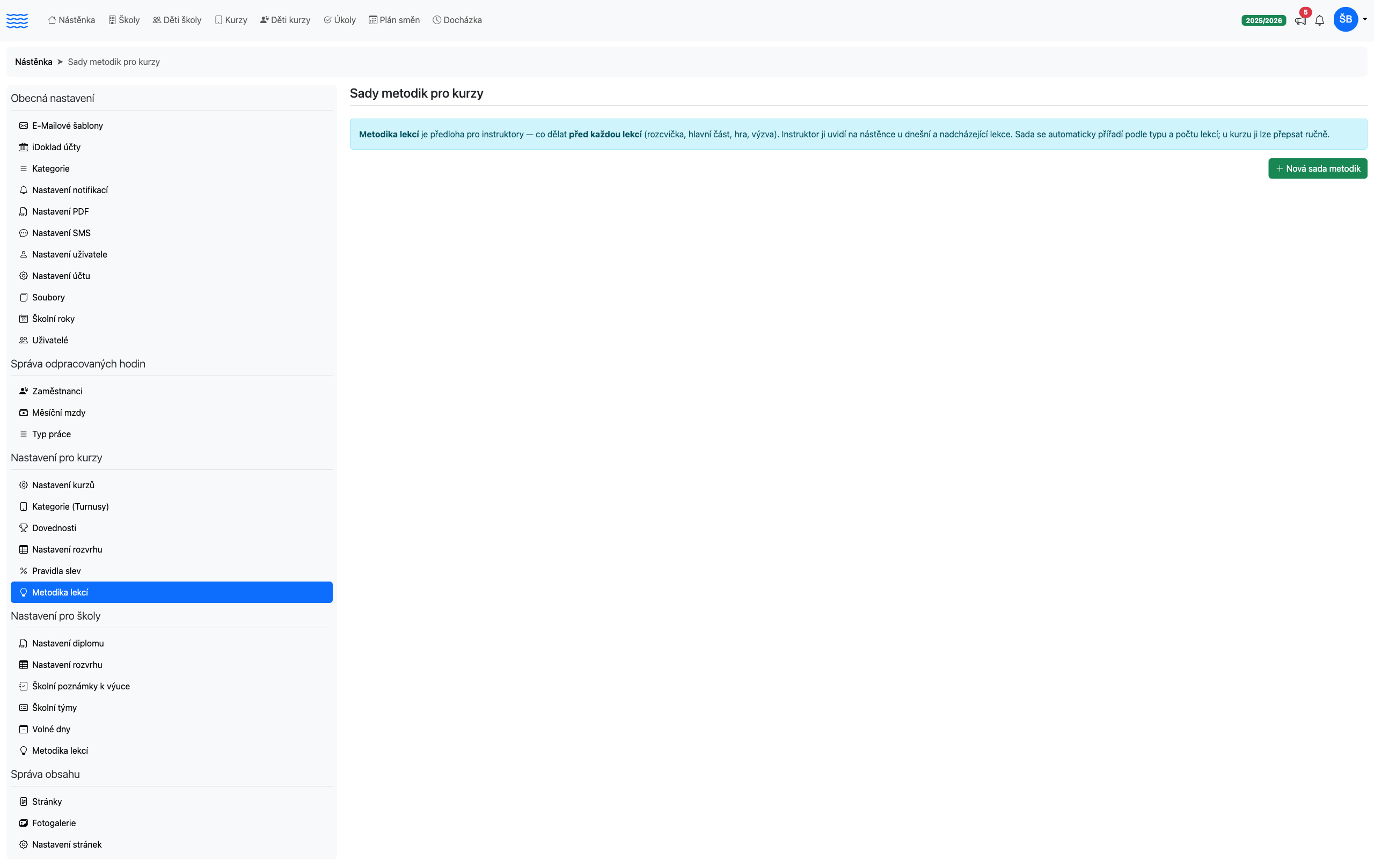
Task: Click the Dovednosti trophy icon
Action: [24, 528]
